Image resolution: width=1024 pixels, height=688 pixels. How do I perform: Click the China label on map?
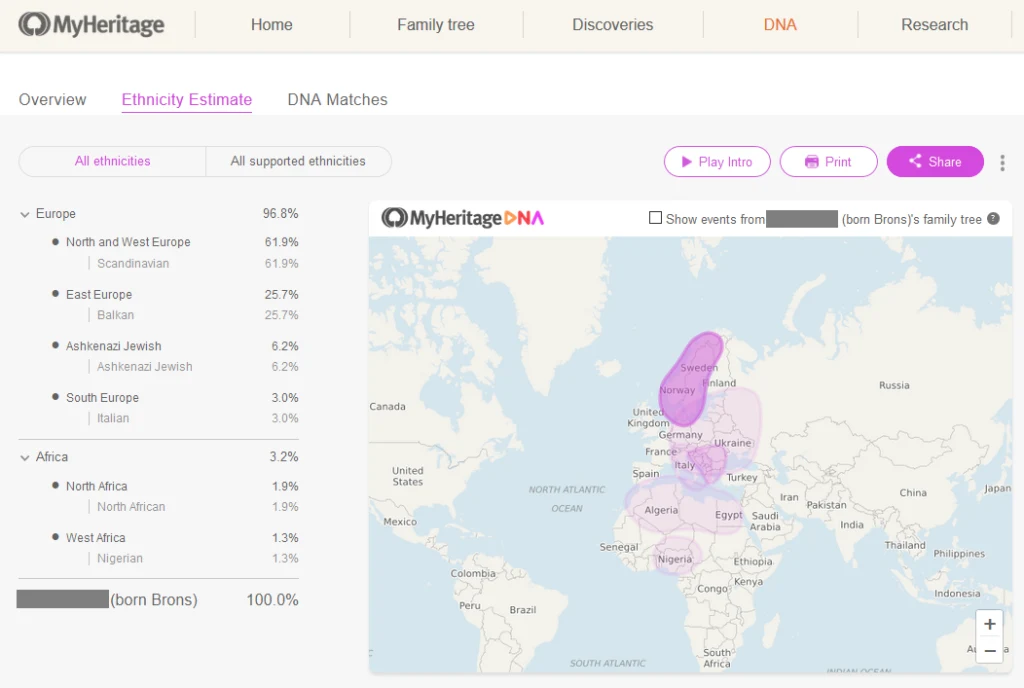click(912, 493)
